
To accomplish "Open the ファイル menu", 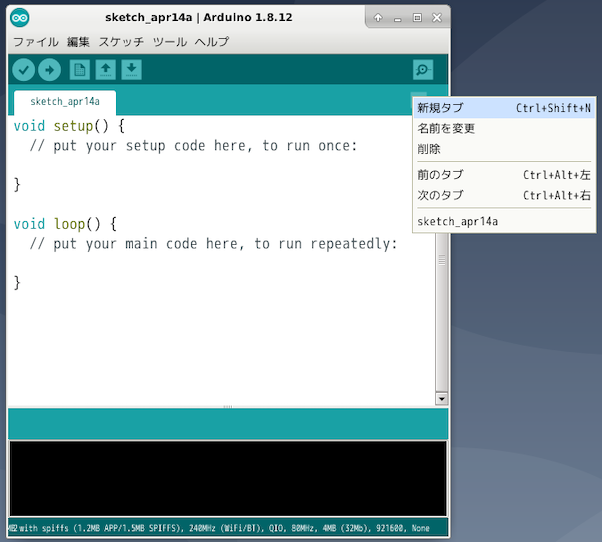I will pyautogui.click(x=35, y=42).
